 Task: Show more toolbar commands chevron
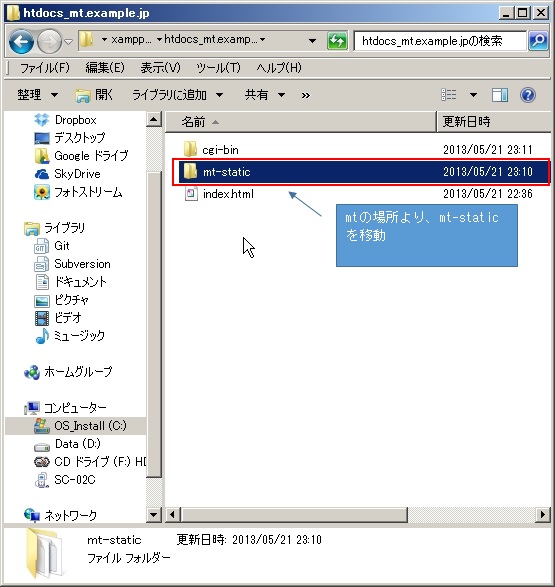coord(306,95)
